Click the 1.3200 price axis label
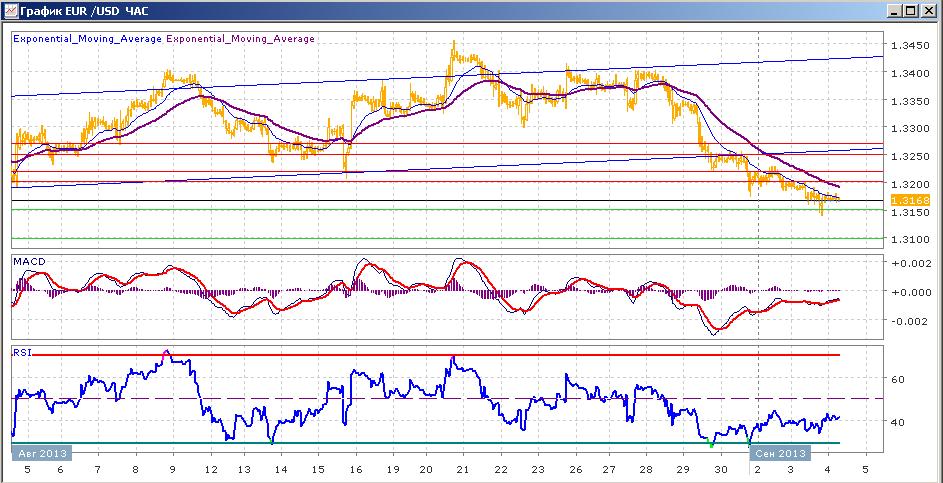943x483 pixels. [910, 184]
